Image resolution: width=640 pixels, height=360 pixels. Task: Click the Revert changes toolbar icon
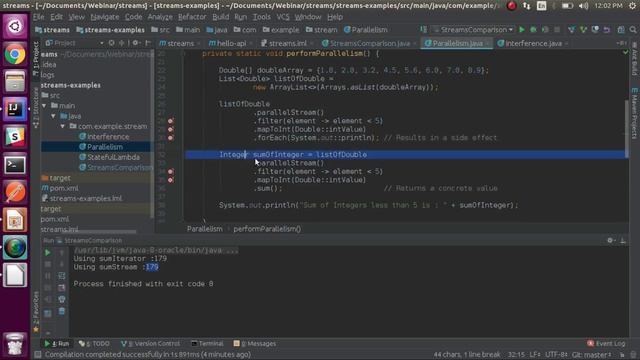607,30
